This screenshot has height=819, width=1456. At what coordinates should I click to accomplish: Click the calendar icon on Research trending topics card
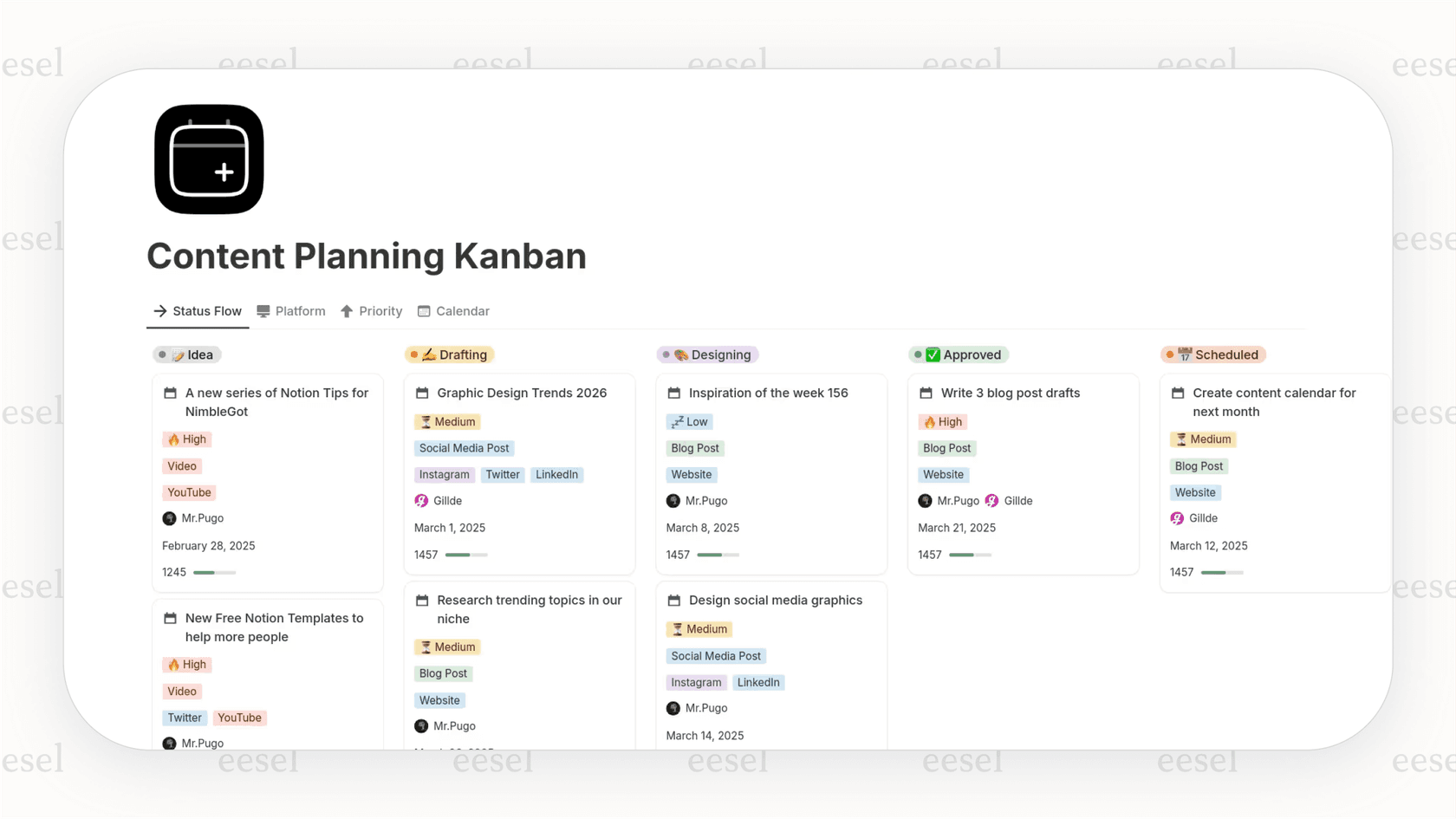point(422,600)
